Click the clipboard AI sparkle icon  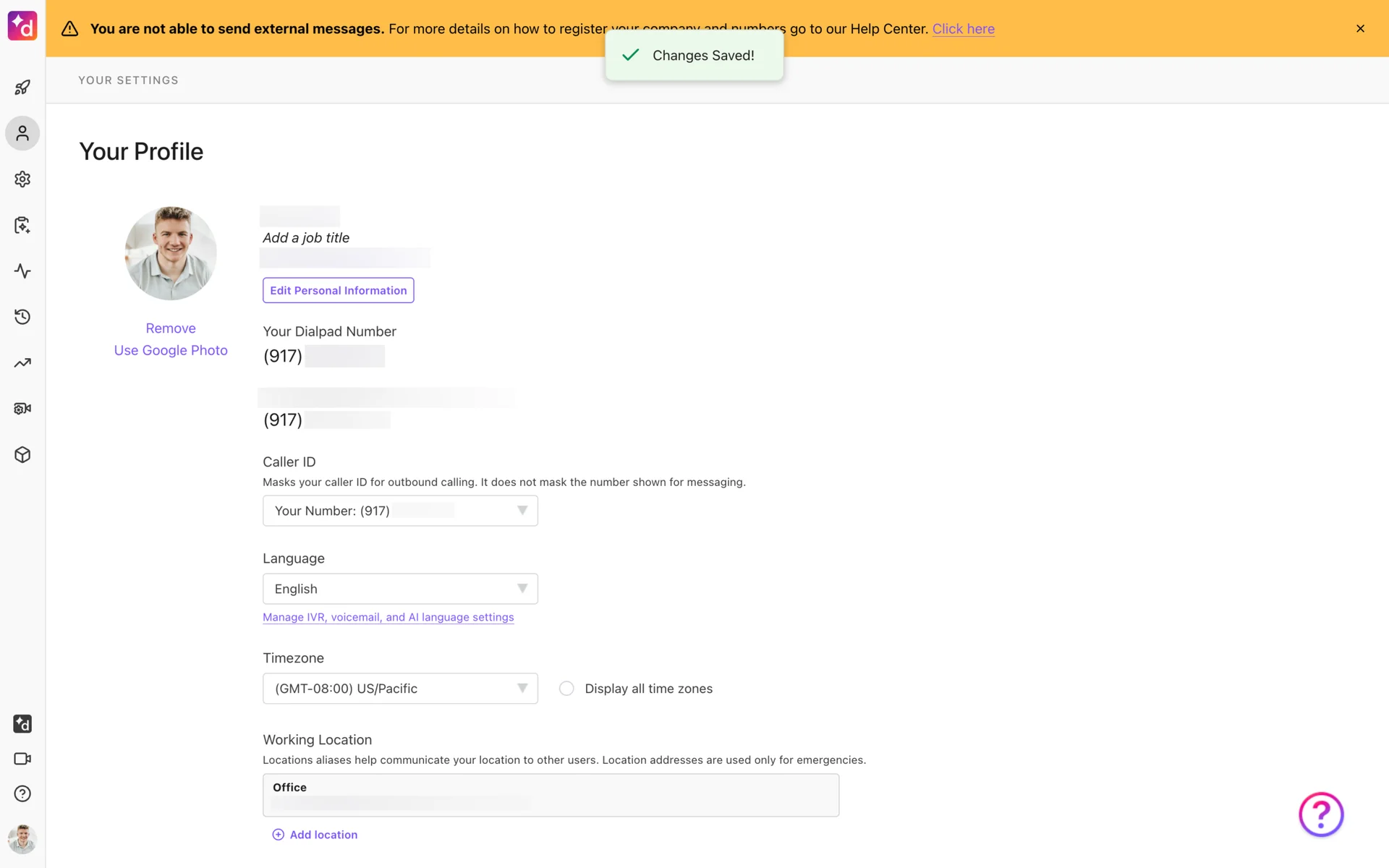[x=22, y=225]
